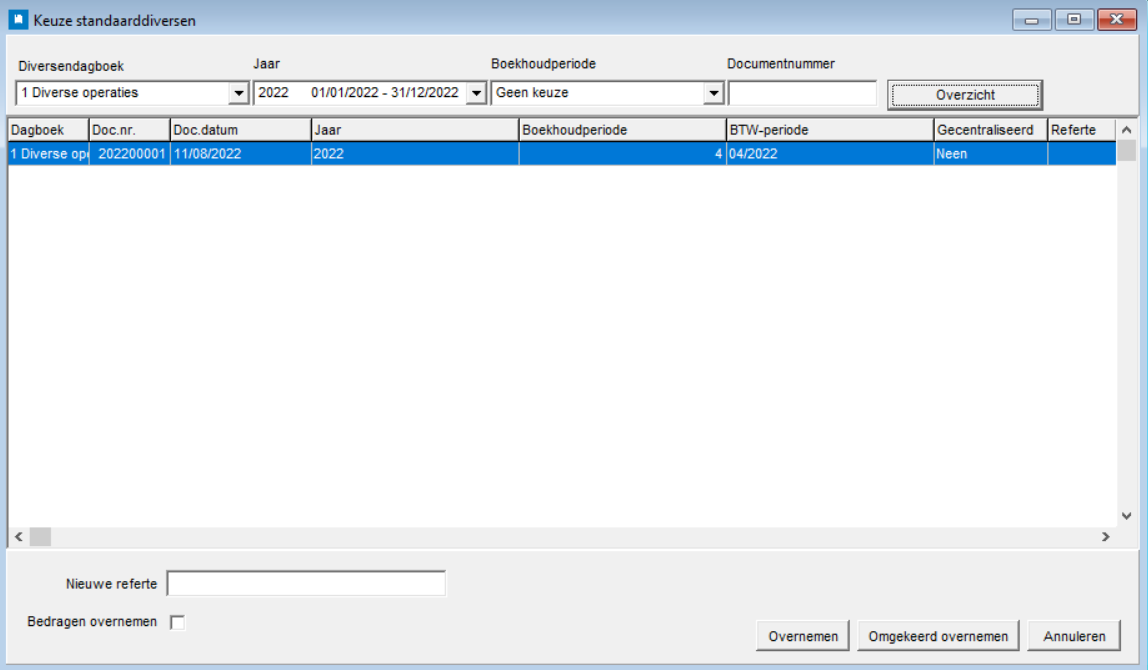Expand the Jaar dropdown list
The width and height of the screenshot is (1148, 670).
(x=477, y=93)
